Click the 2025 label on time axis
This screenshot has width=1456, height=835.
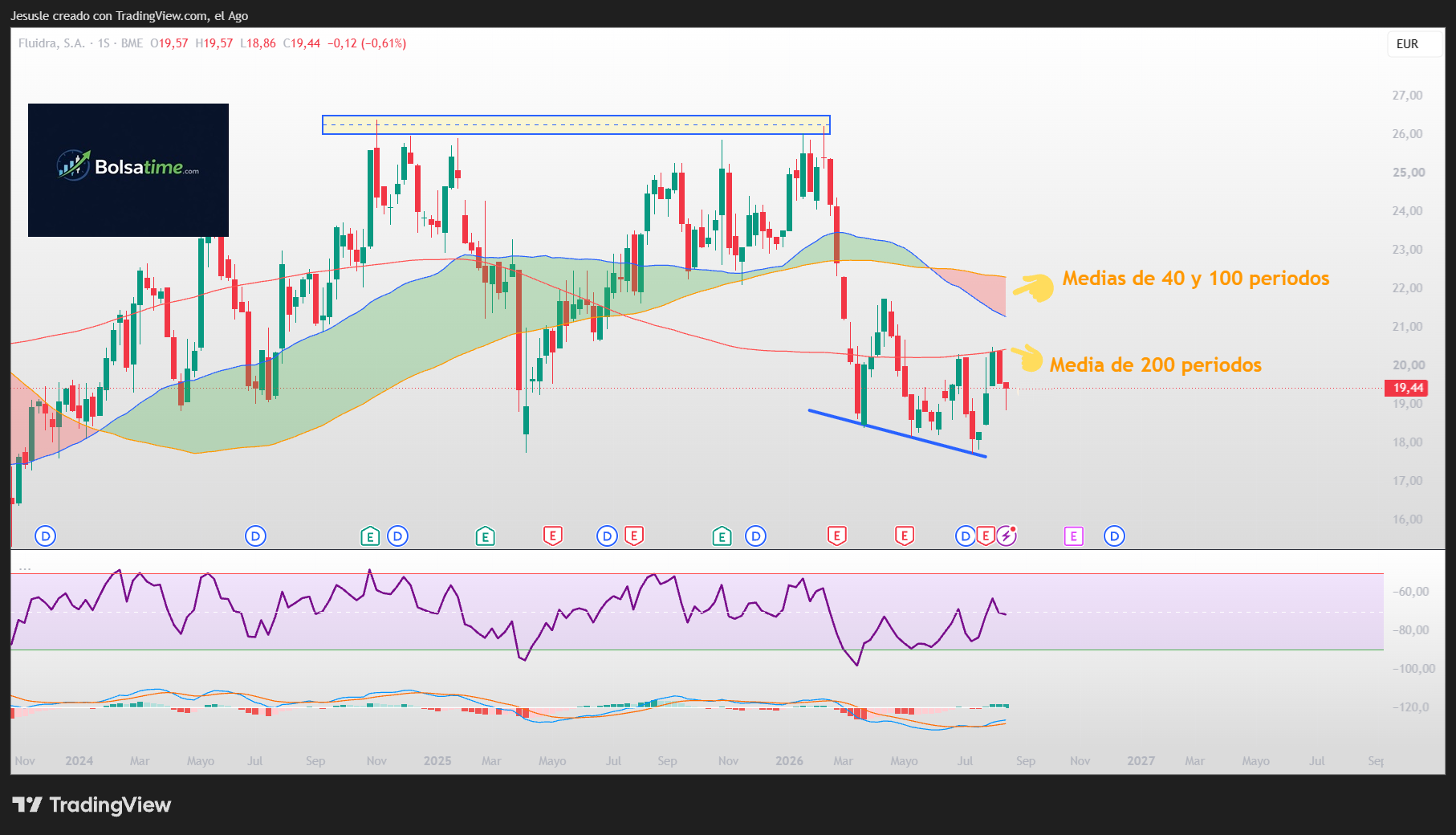click(437, 761)
